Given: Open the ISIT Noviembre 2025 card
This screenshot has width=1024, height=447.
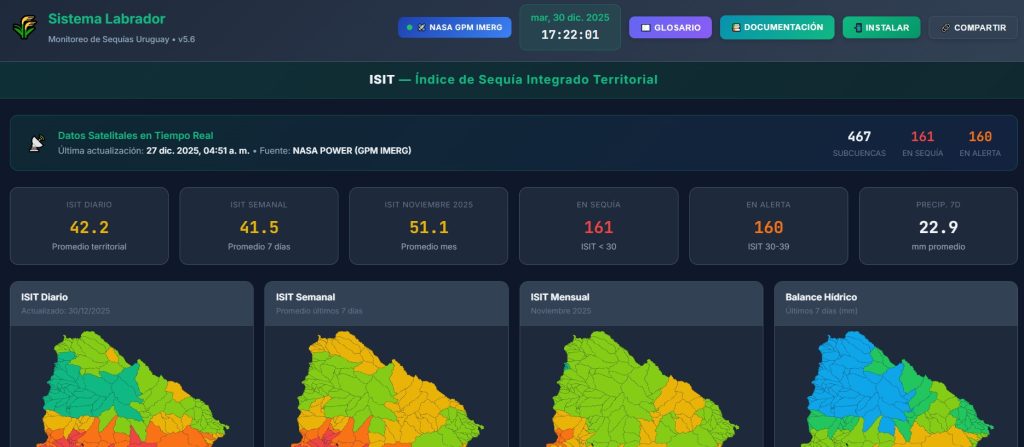Looking at the screenshot, I should pos(429,226).
